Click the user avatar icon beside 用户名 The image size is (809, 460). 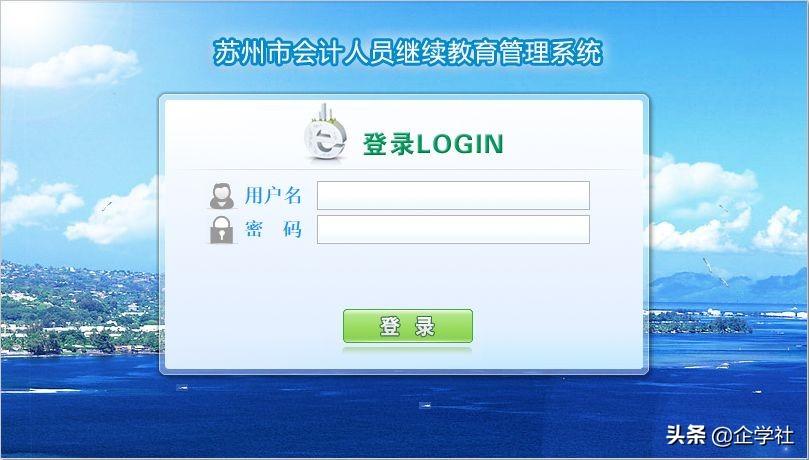click(x=222, y=196)
